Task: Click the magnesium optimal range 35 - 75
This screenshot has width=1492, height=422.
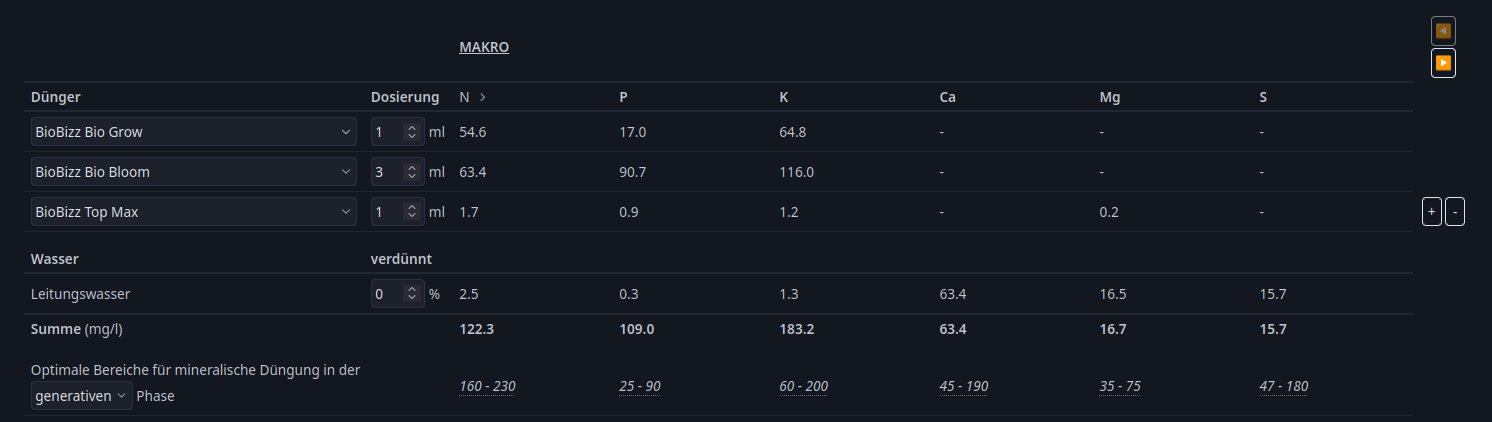Action: click(x=1120, y=387)
